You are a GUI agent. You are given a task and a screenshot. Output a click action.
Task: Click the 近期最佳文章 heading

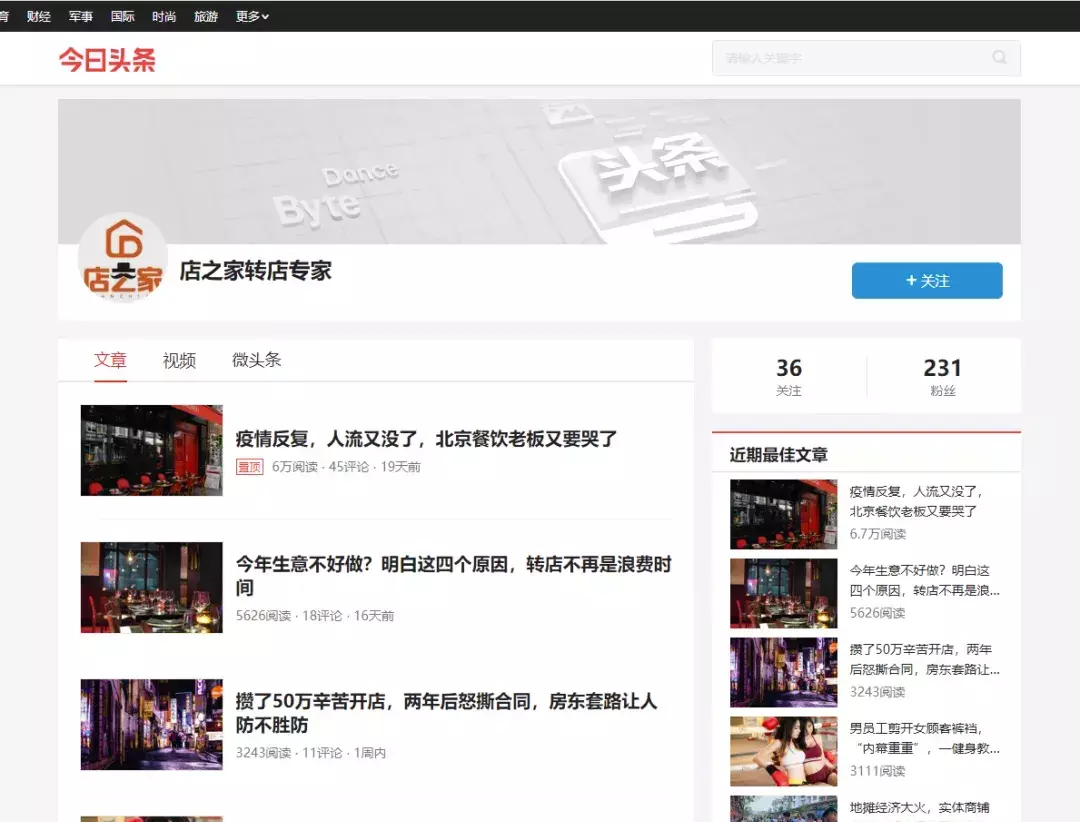[778, 455]
